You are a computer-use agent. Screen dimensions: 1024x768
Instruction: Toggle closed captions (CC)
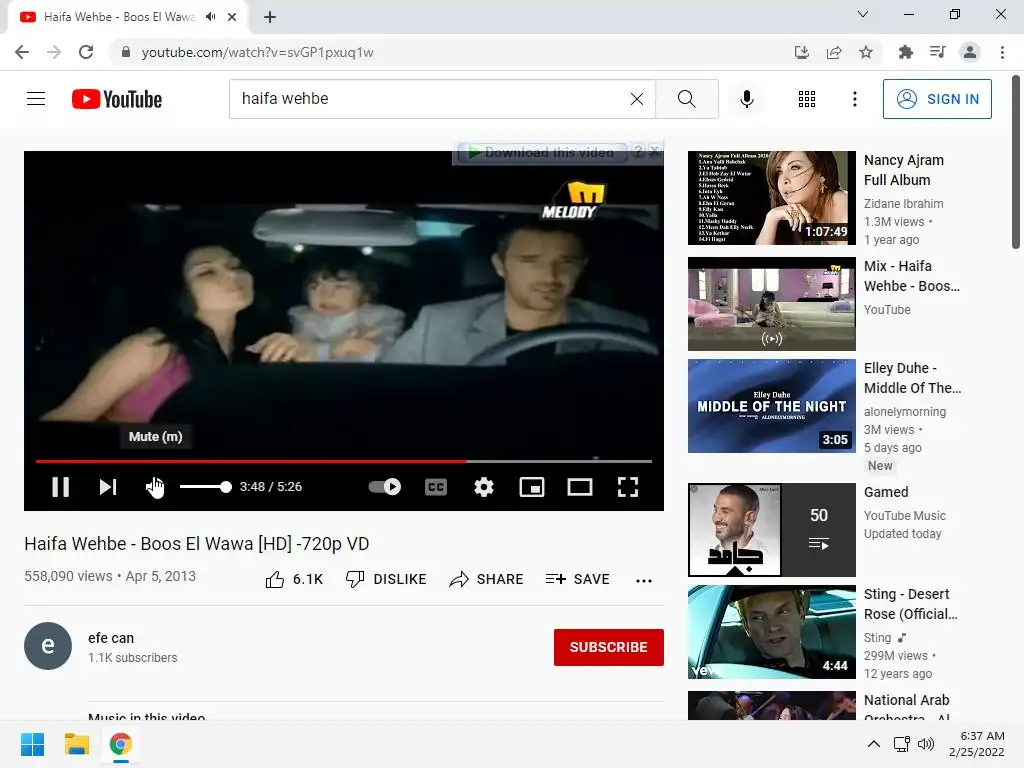[436, 487]
